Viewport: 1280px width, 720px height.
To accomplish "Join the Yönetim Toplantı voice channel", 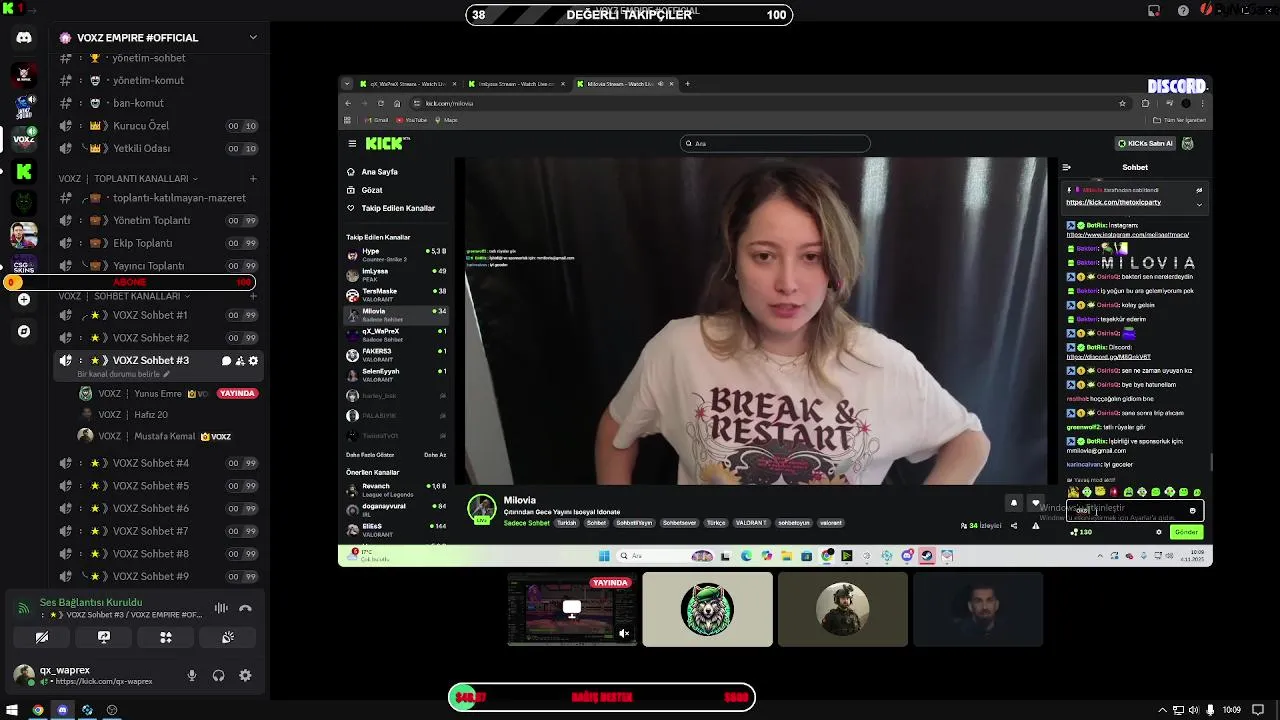I will click(159, 220).
